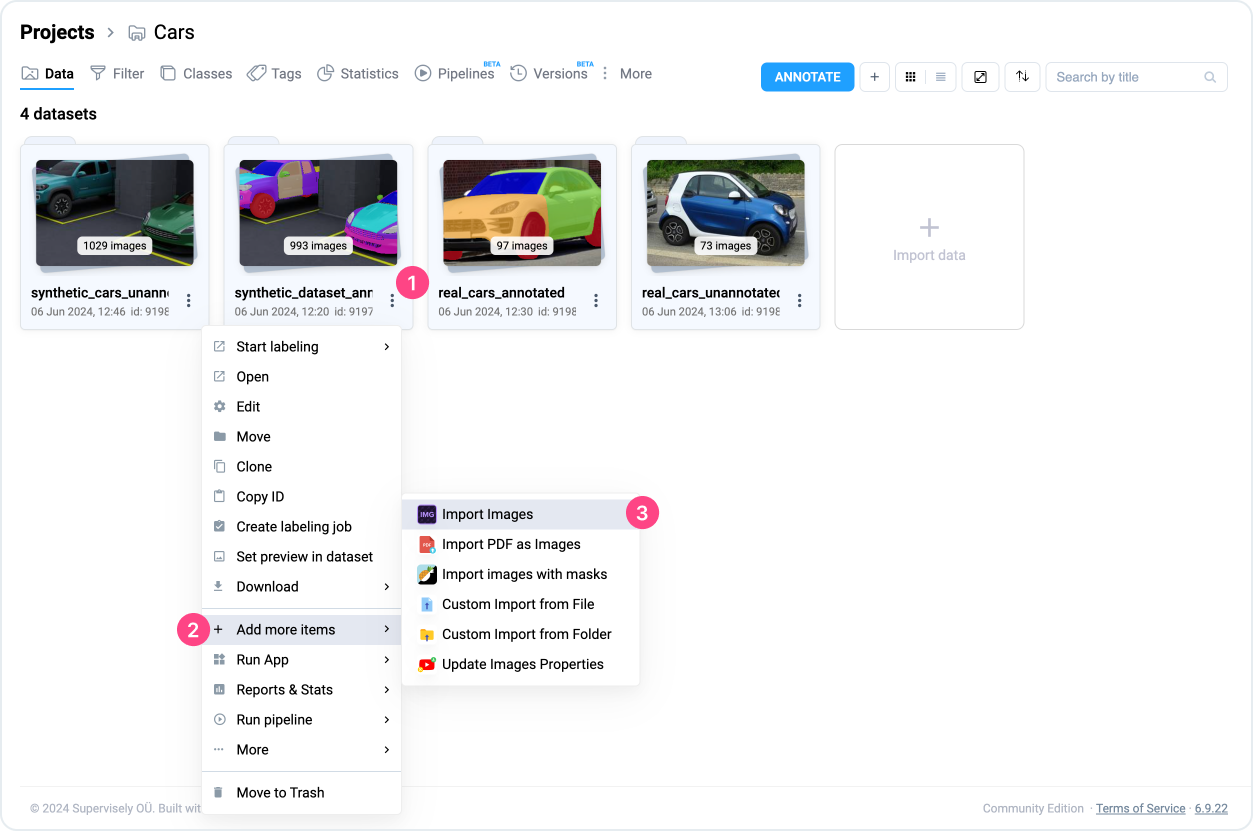Open the Terms of Service link
The image size is (1253, 831).
[1140, 809]
